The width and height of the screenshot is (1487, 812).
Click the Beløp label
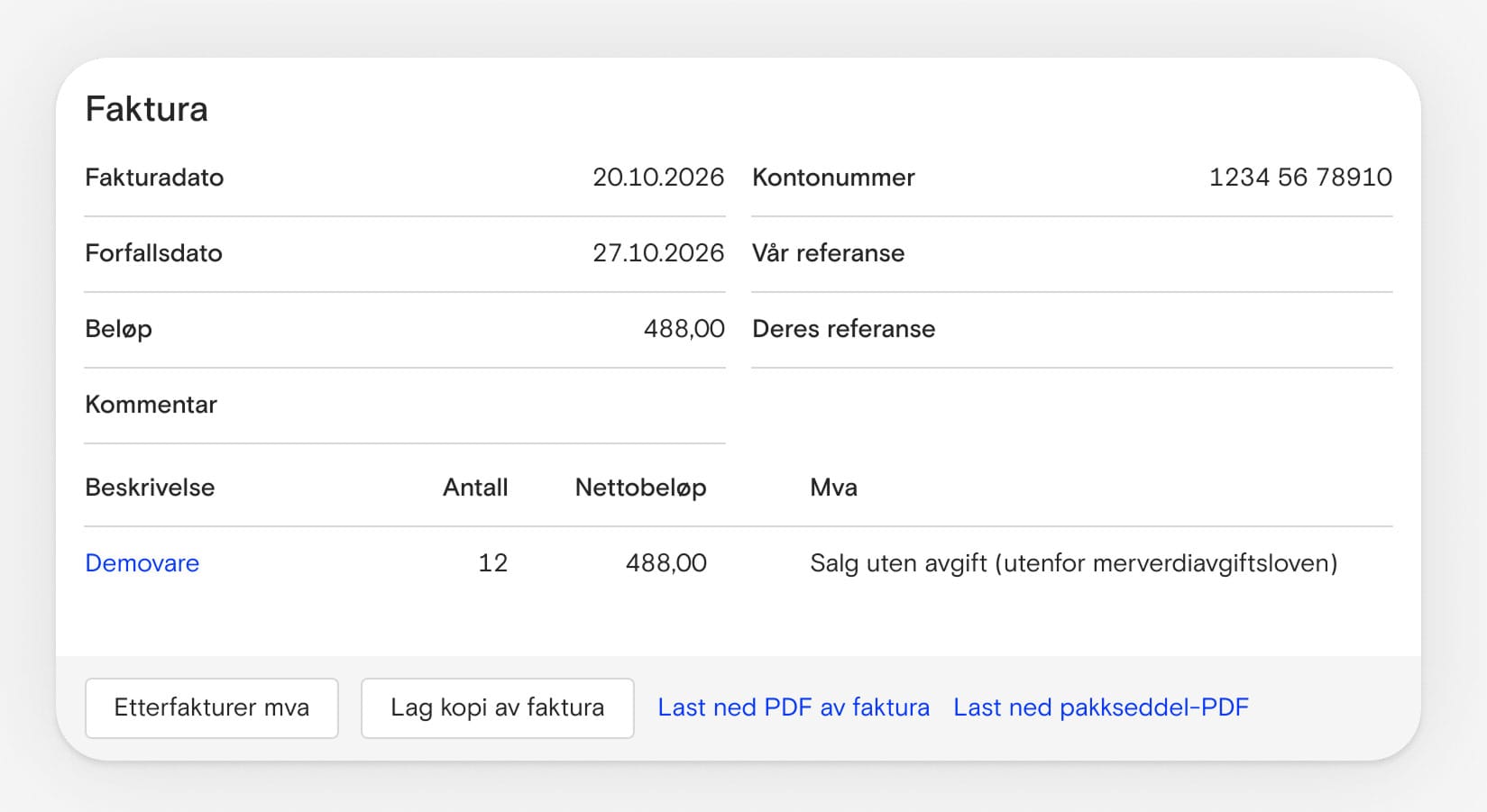pyautogui.click(x=118, y=329)
